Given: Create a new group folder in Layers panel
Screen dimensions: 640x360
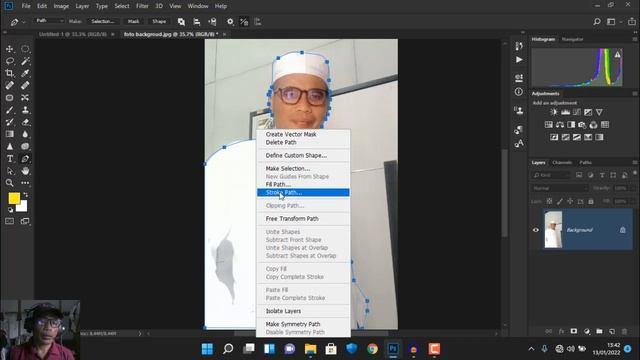Looking at the screenshot, I should 599,331.
